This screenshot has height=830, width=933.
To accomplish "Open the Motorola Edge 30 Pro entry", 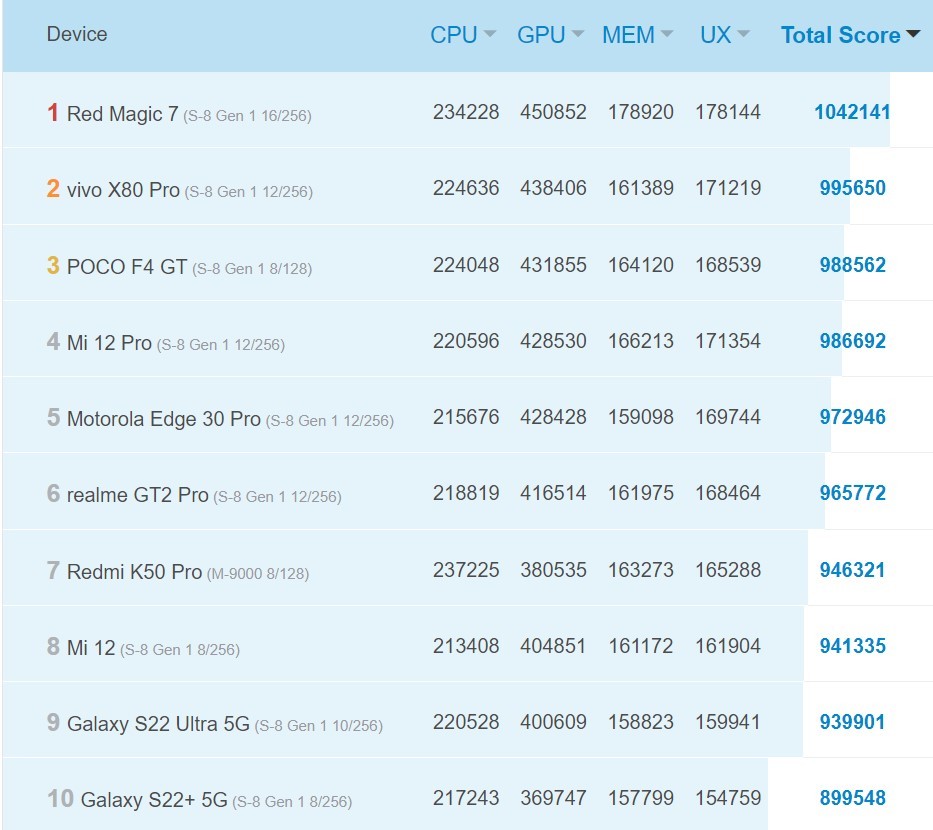I will (164, 419).
